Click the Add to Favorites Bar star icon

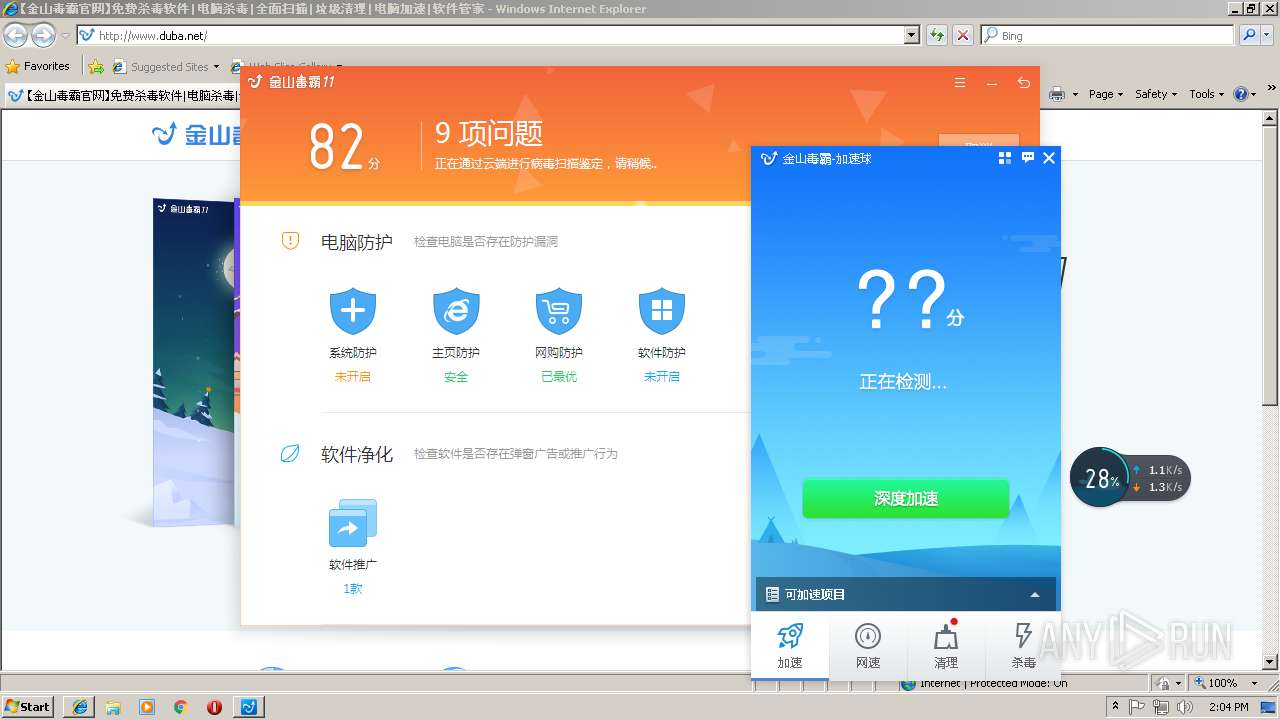tap(96, 67)
